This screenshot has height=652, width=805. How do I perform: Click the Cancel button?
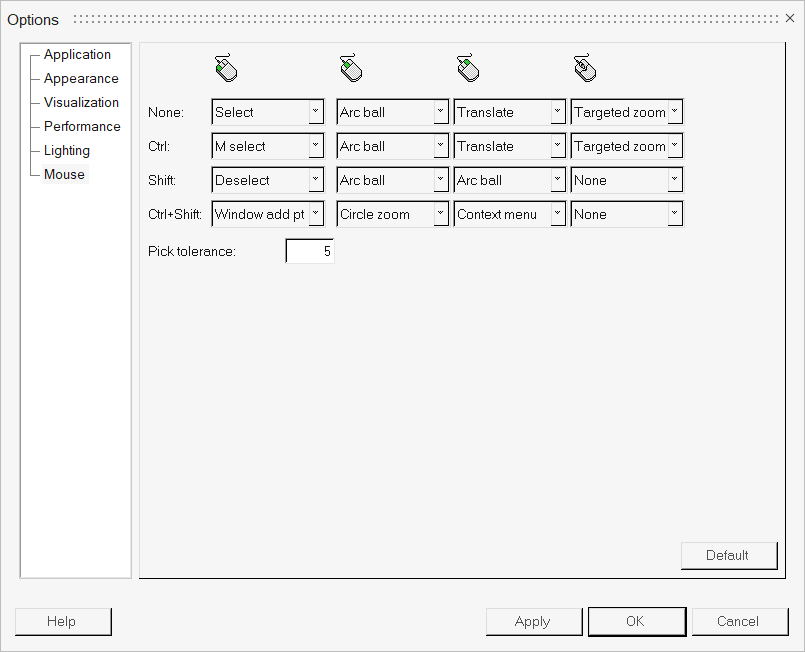[740, 622]
